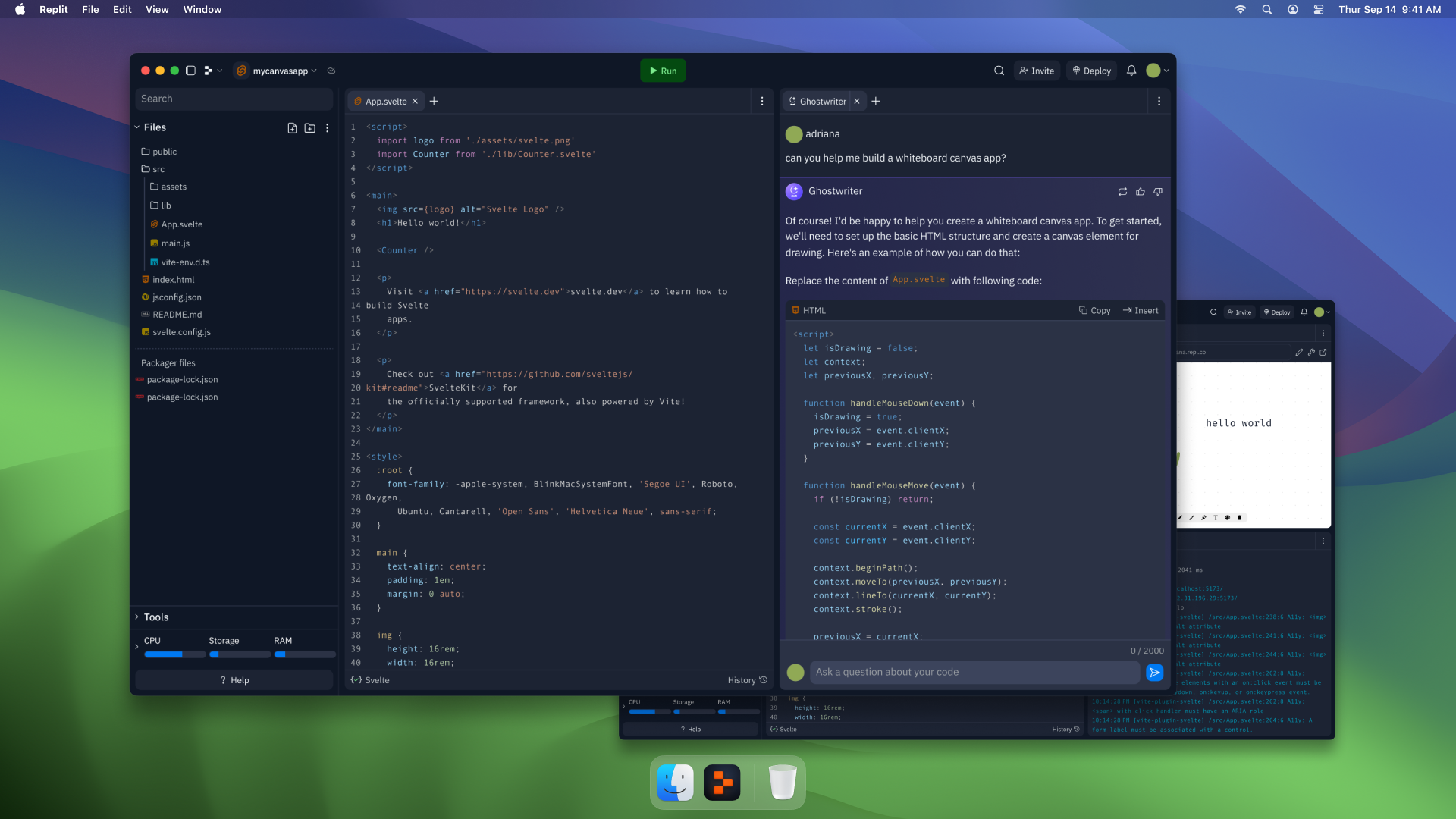
Task: Click the new folder icon in Files
Action: coord(309,128)
